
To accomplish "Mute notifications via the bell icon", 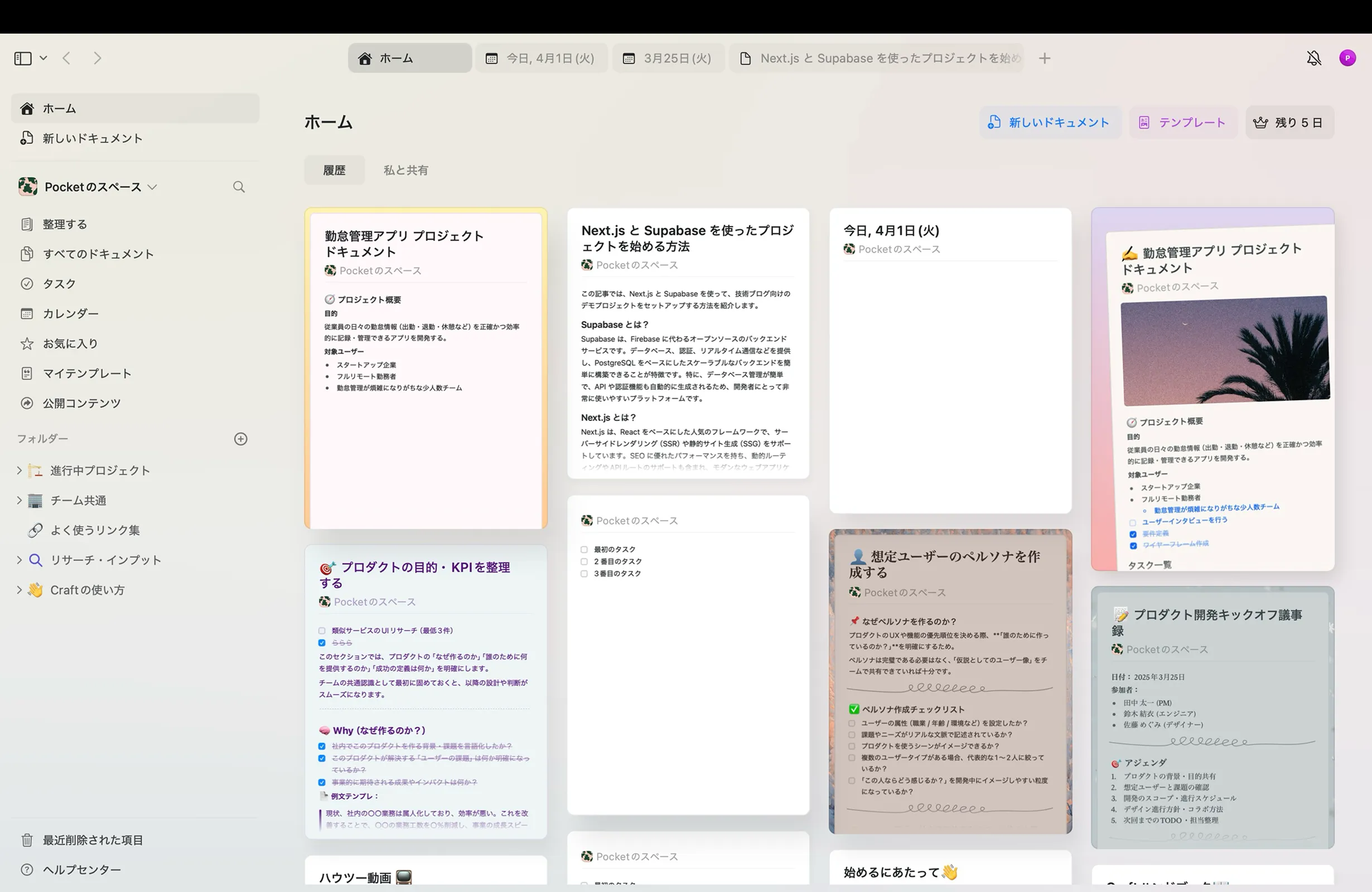I will (x=1314, y=57).
